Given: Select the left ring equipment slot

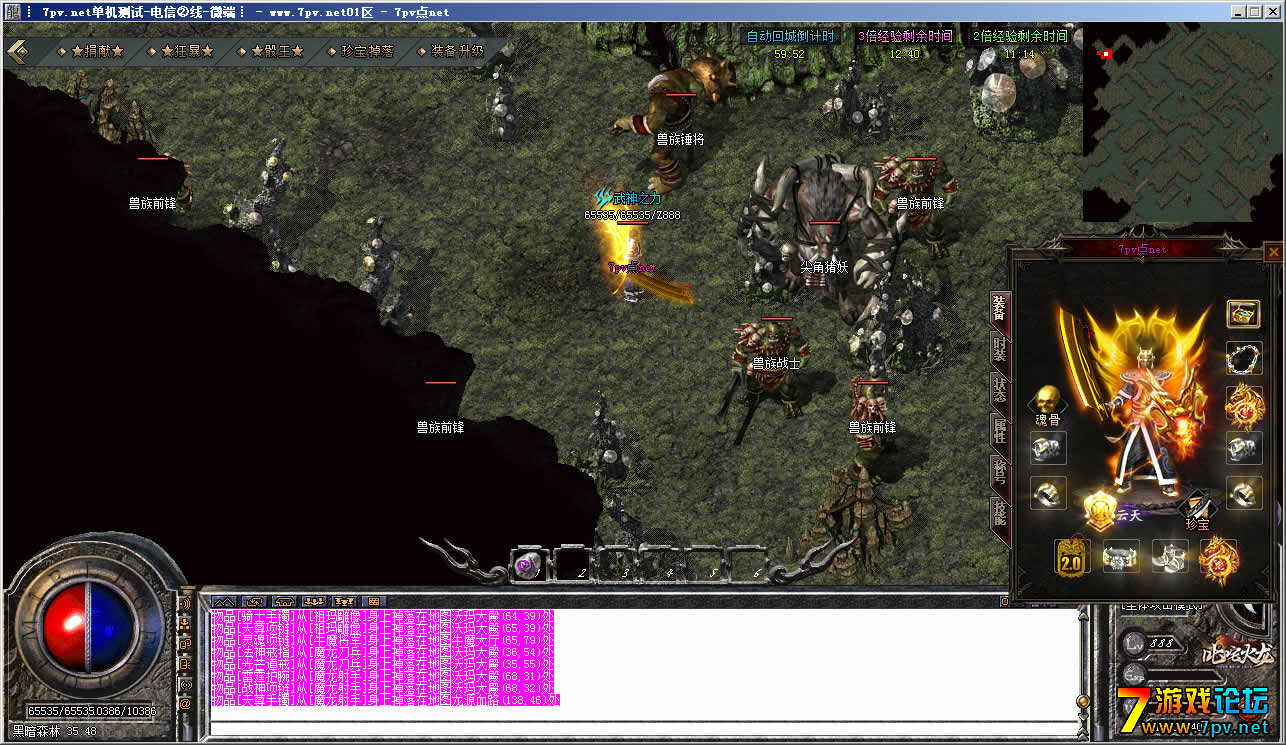Looking at the screenshot, I should click(1048, 493).
